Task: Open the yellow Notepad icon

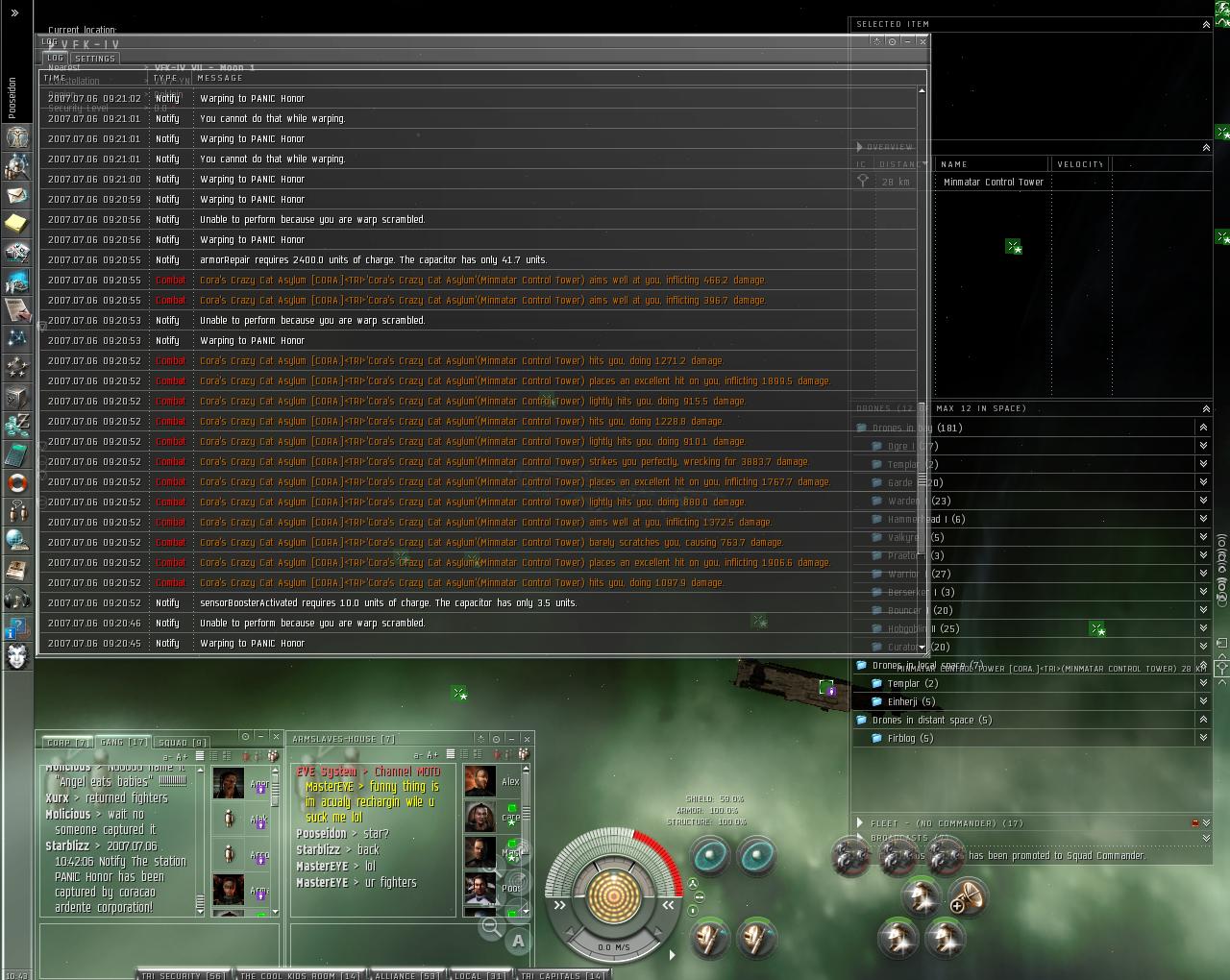Action: 17,224
